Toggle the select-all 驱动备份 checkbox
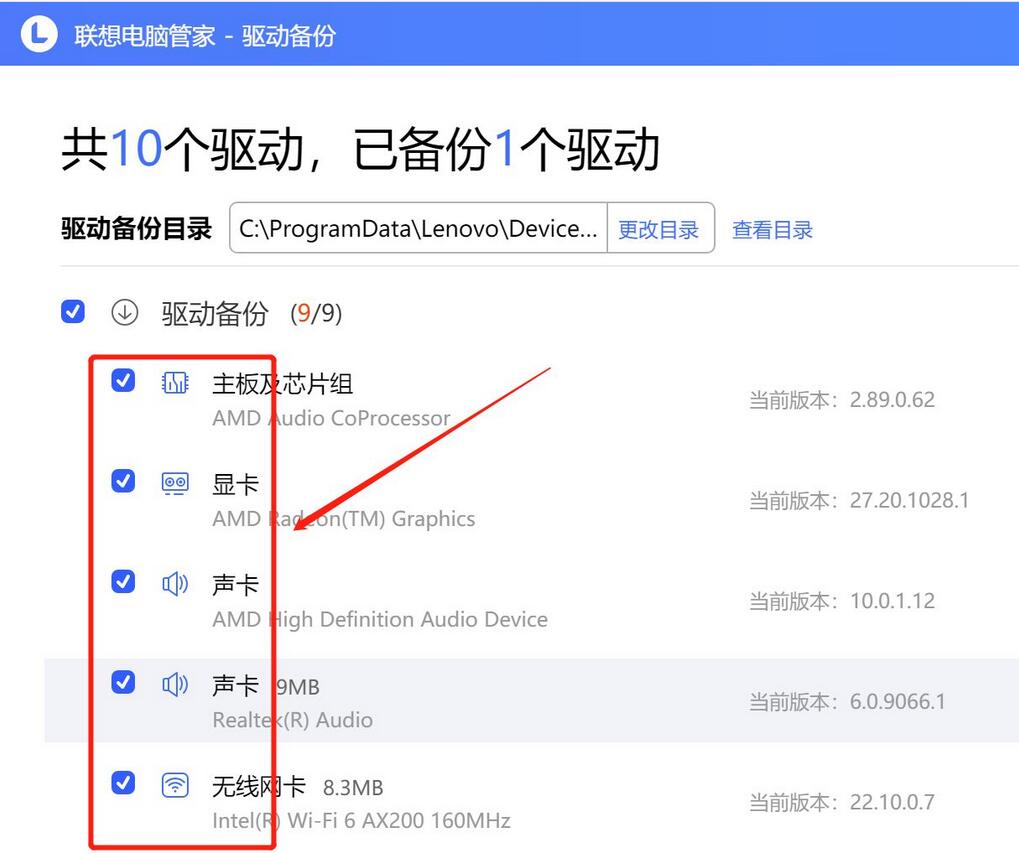 point(72,311)
